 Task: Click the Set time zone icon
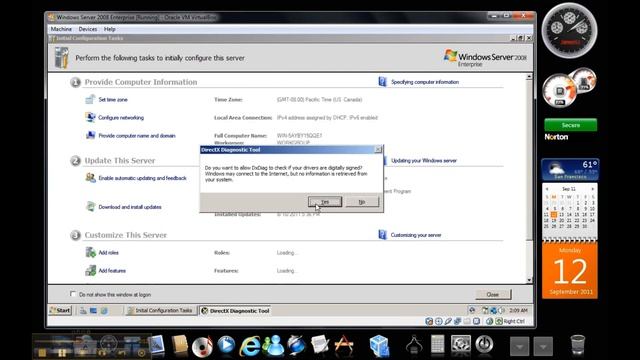pyautogui.click(x=90, y=99)
